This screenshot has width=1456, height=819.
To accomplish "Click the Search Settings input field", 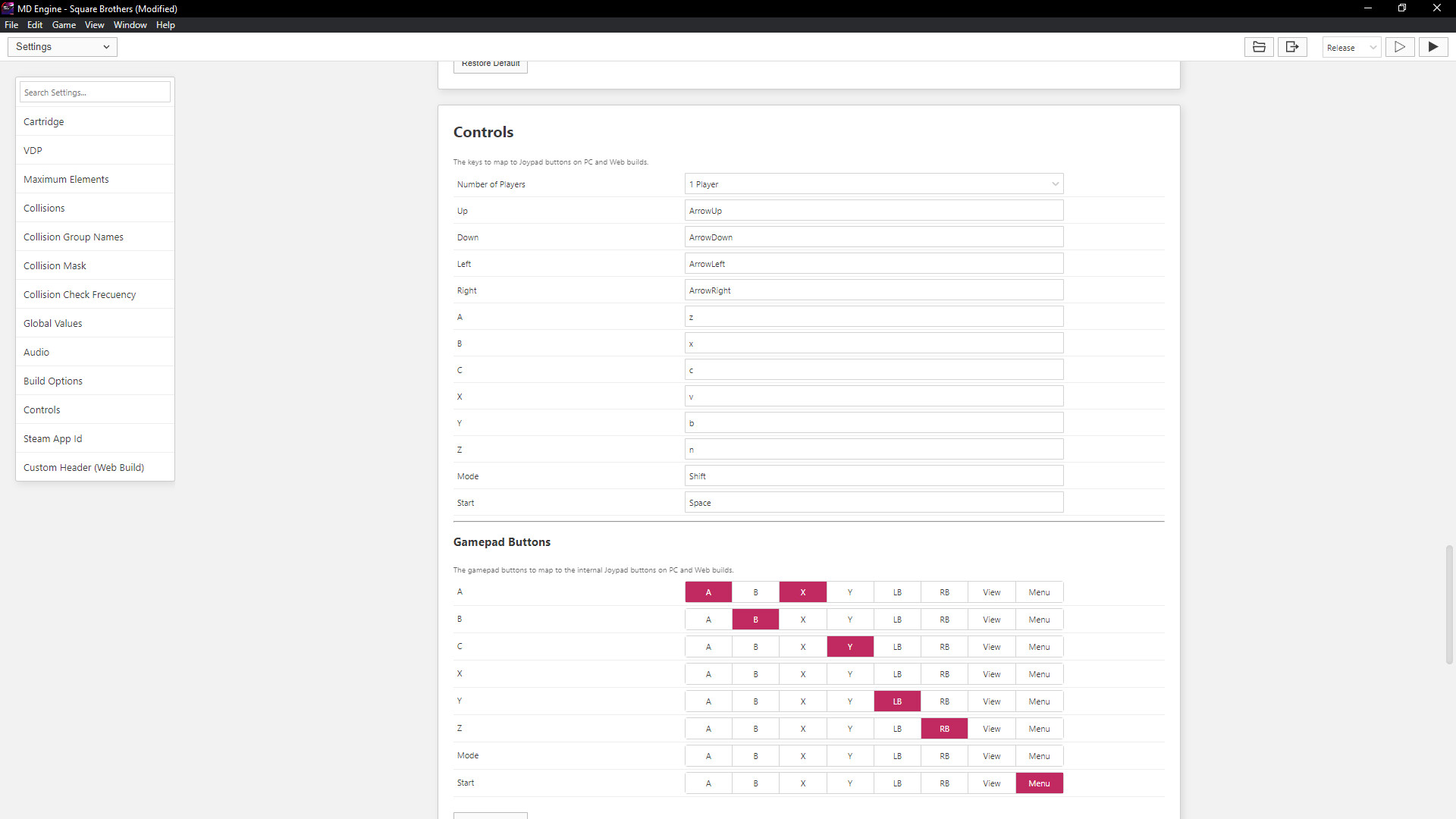I will point(94,91).
